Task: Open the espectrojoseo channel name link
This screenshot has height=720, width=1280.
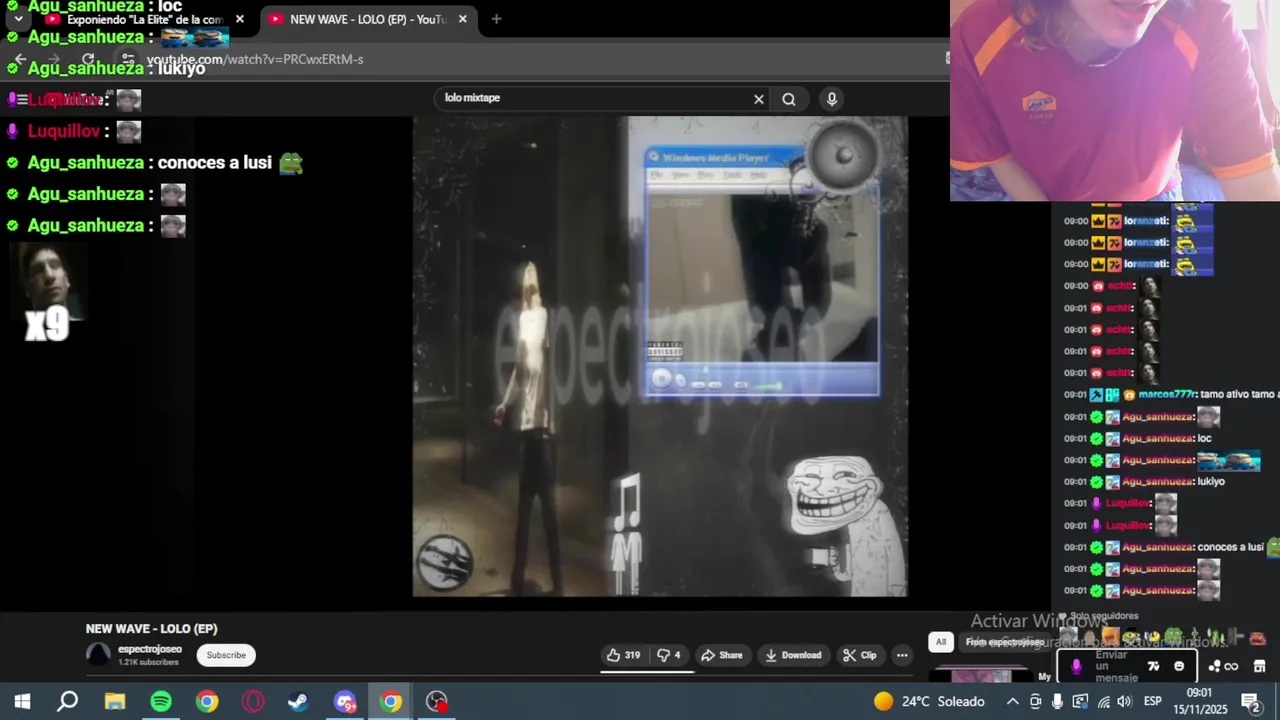Action: [150, 649]
